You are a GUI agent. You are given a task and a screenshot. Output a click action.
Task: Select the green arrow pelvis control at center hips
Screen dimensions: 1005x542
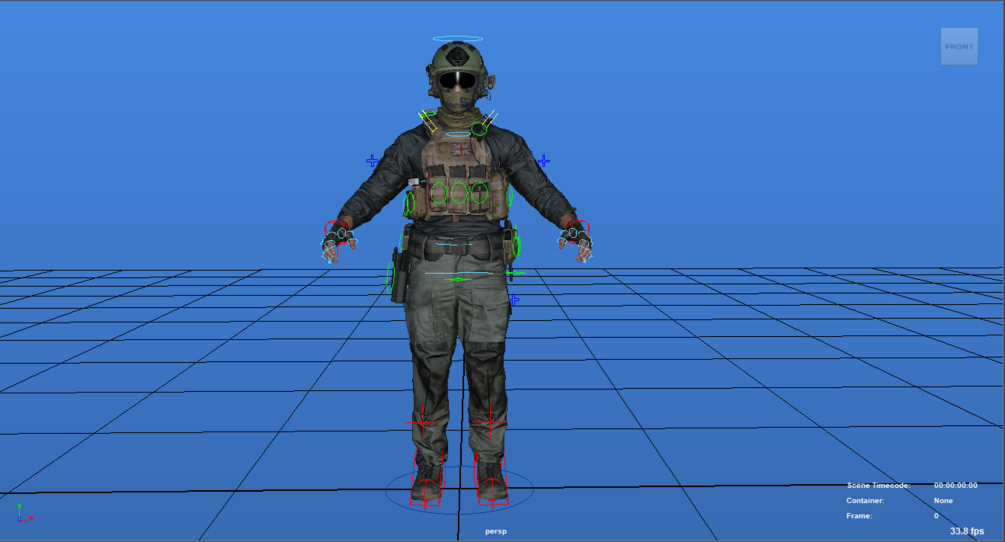point(458,279)
